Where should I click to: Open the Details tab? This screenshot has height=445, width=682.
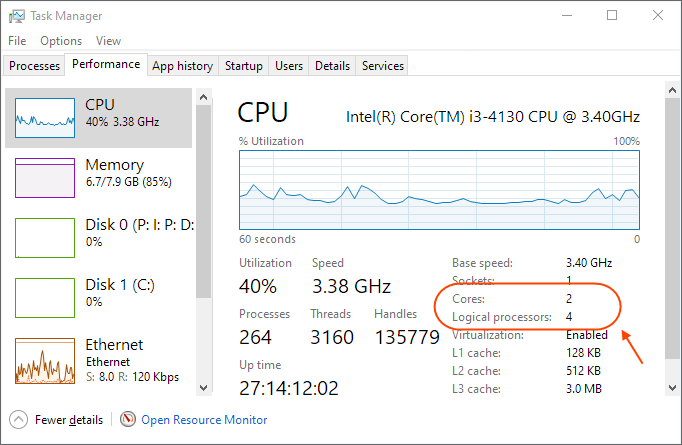click(x=332, y=66)
